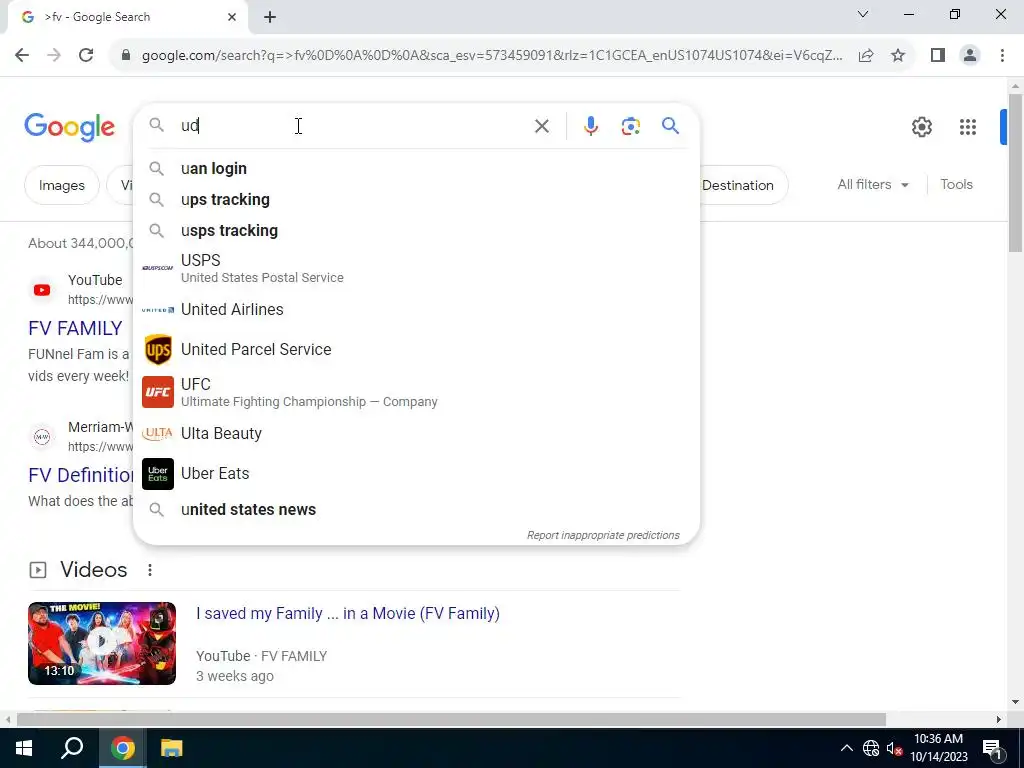Go back to the previous page

pyautogui.click(x=22, y=56)
